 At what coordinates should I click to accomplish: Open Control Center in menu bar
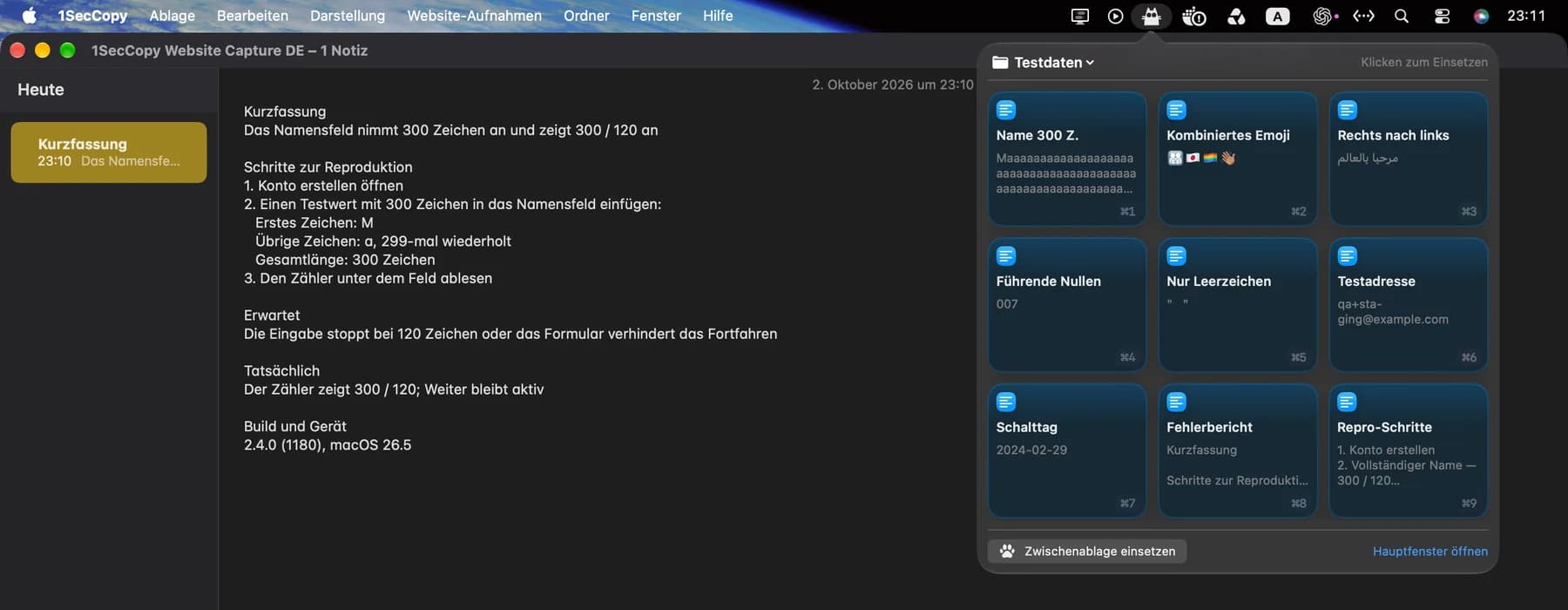pos(1442,16)
